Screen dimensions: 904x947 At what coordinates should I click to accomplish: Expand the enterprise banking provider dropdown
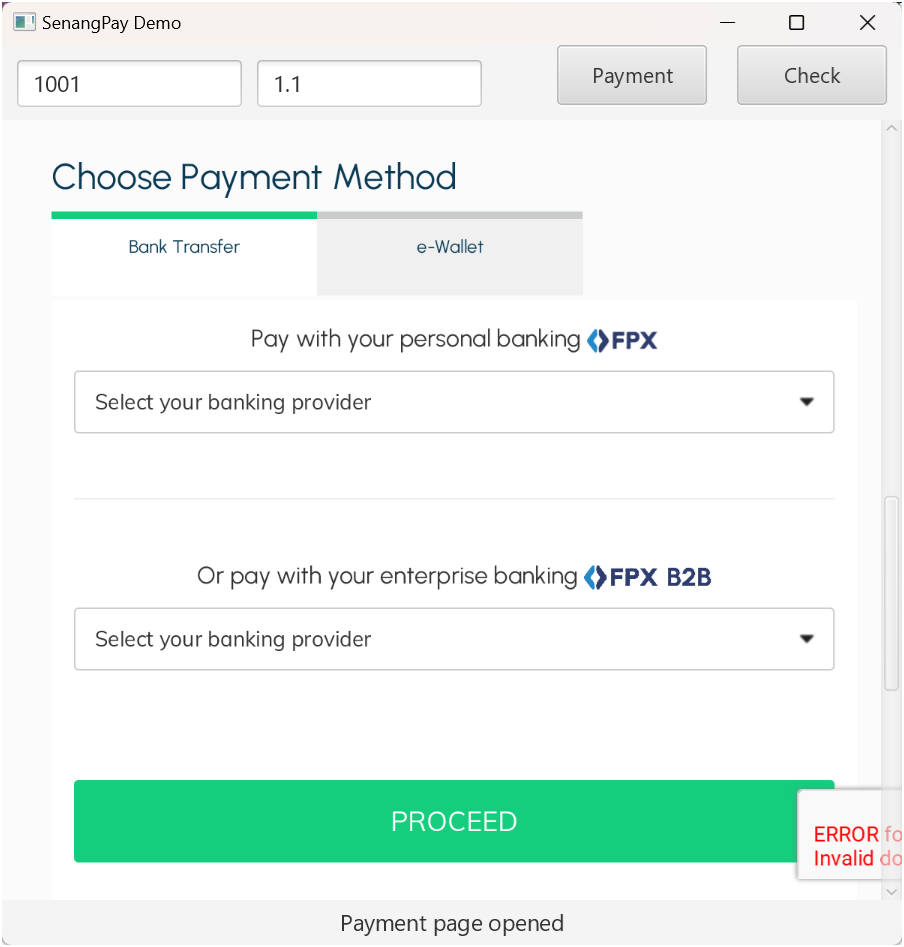click(x=454, y=639)
